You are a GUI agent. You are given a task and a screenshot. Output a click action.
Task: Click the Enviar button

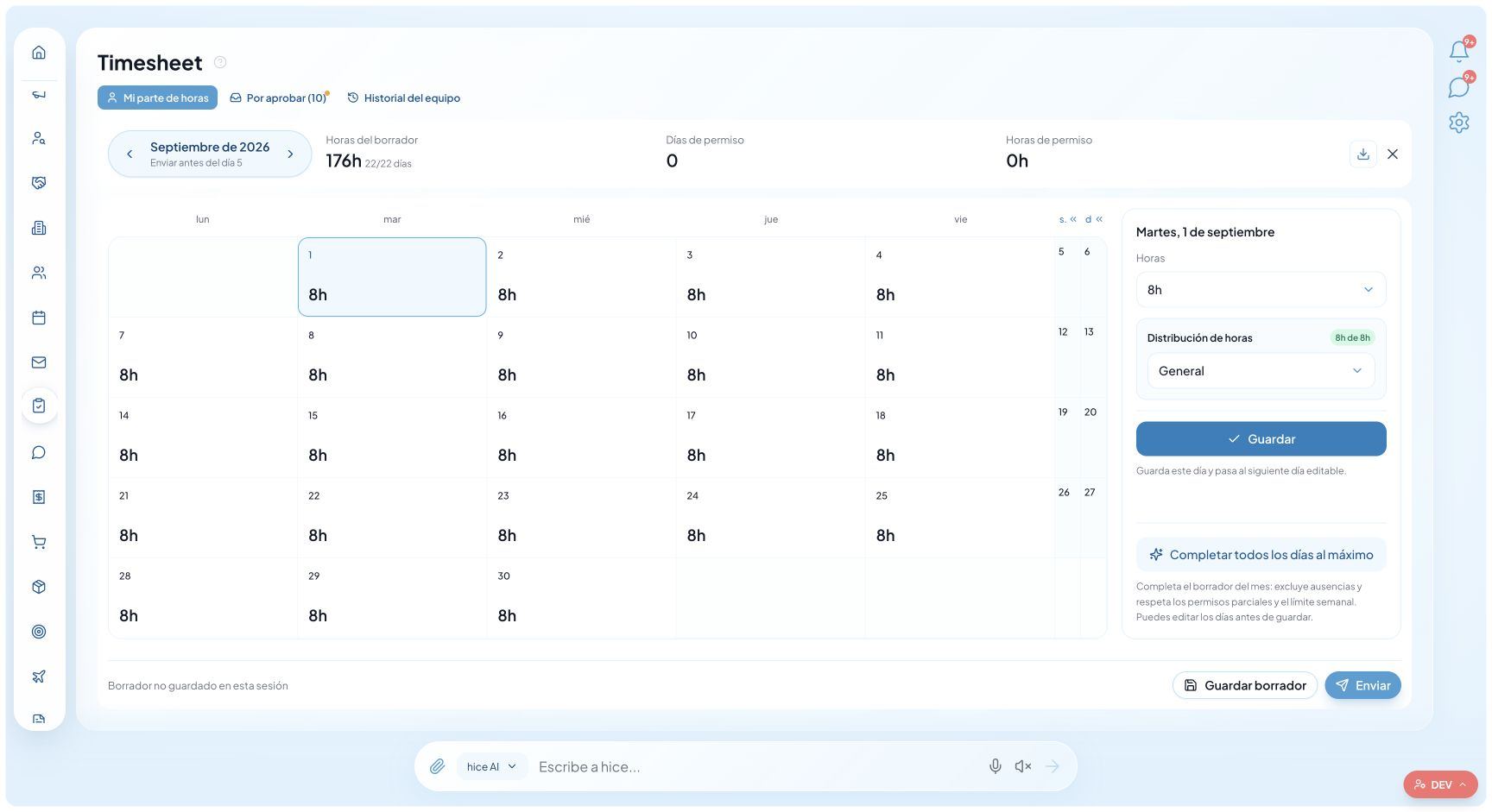[x=1362, y=685]
